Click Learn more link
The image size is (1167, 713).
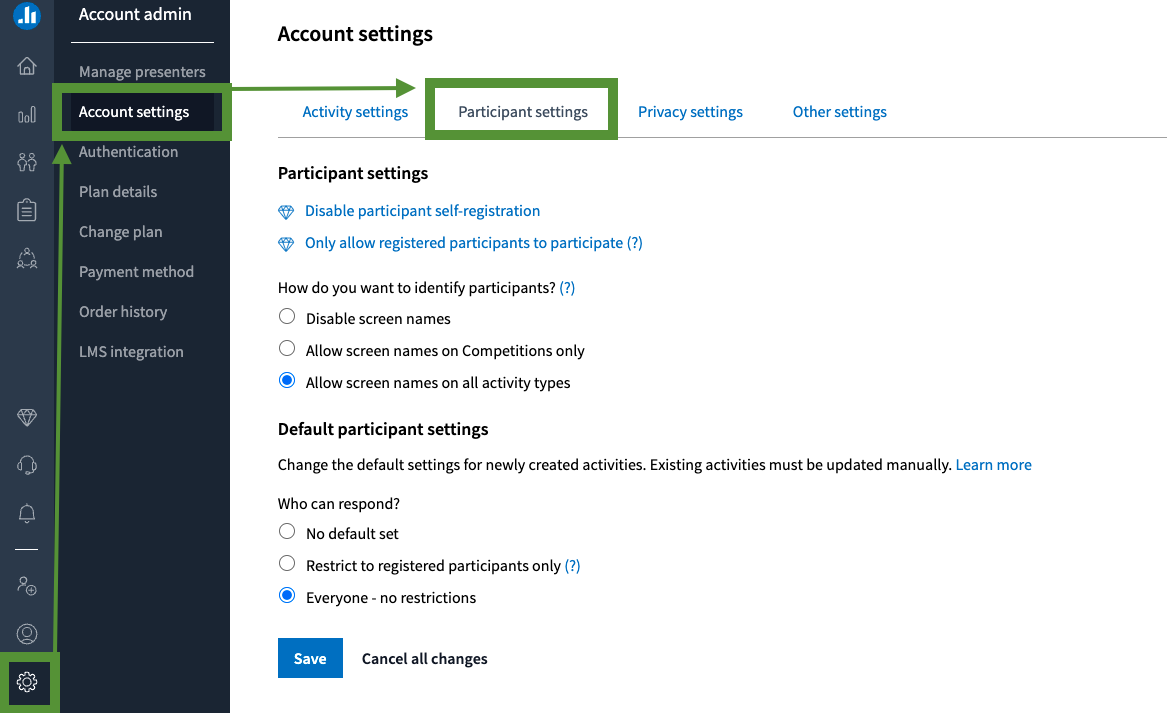point(994,465)
